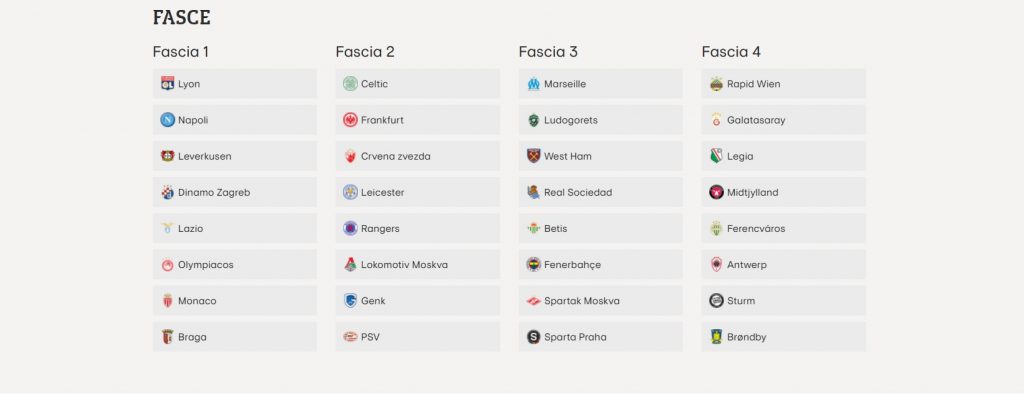Click the Napoli club crest icon

pos(168,120)
